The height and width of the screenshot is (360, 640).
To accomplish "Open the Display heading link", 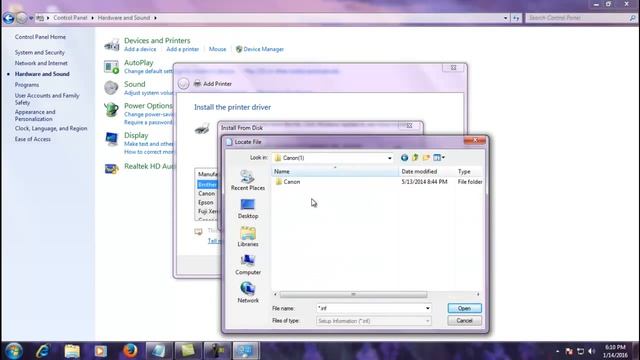I will (x=136, y=135).
